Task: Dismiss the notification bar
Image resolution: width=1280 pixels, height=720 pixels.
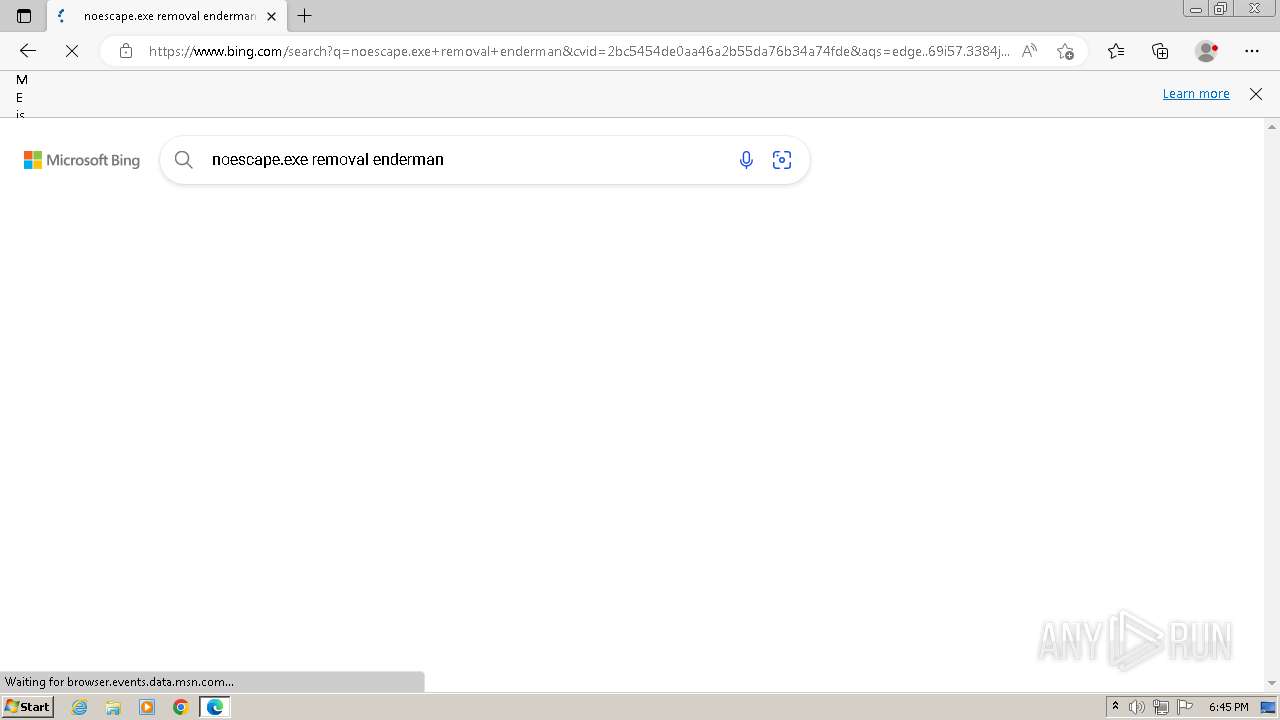Action: point(1256,94)
